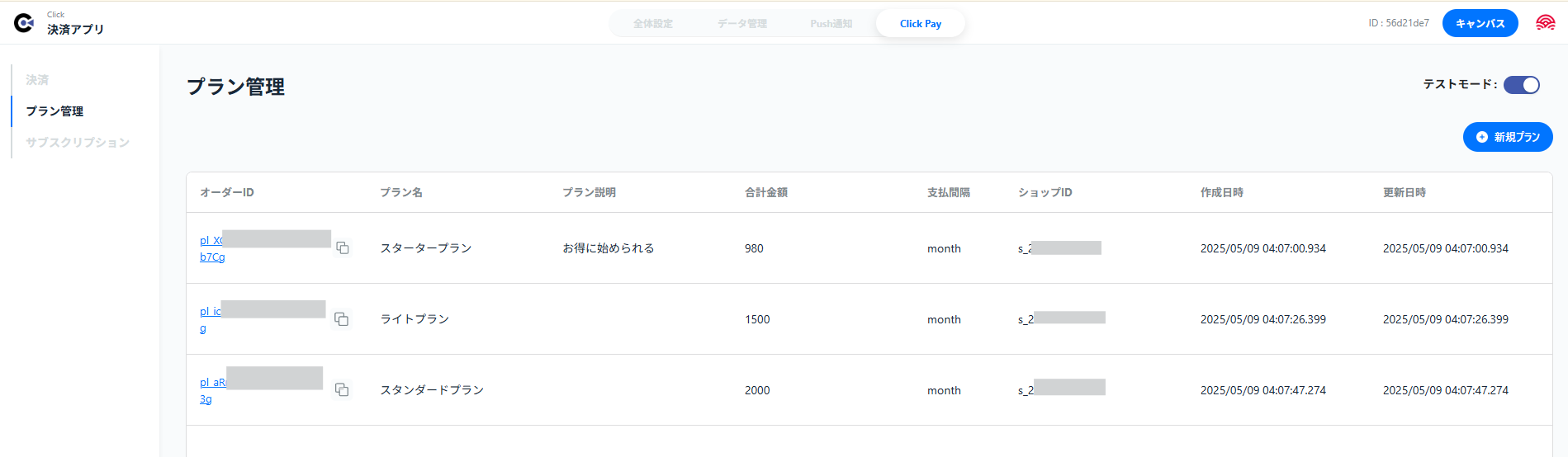1568x457 pixels.
Task: Open プラン管理 in the sidebar
Action: pos(54,111)
